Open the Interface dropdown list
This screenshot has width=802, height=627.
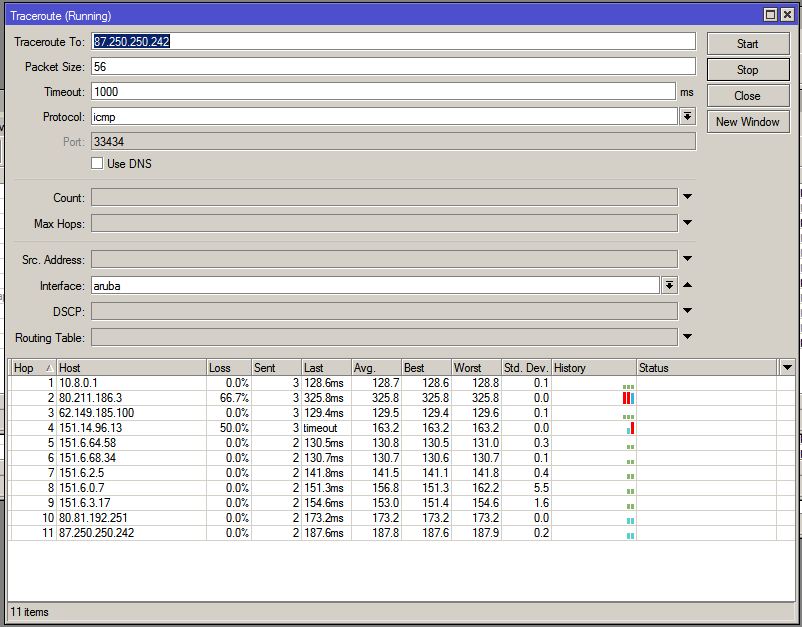click(669, 285)
